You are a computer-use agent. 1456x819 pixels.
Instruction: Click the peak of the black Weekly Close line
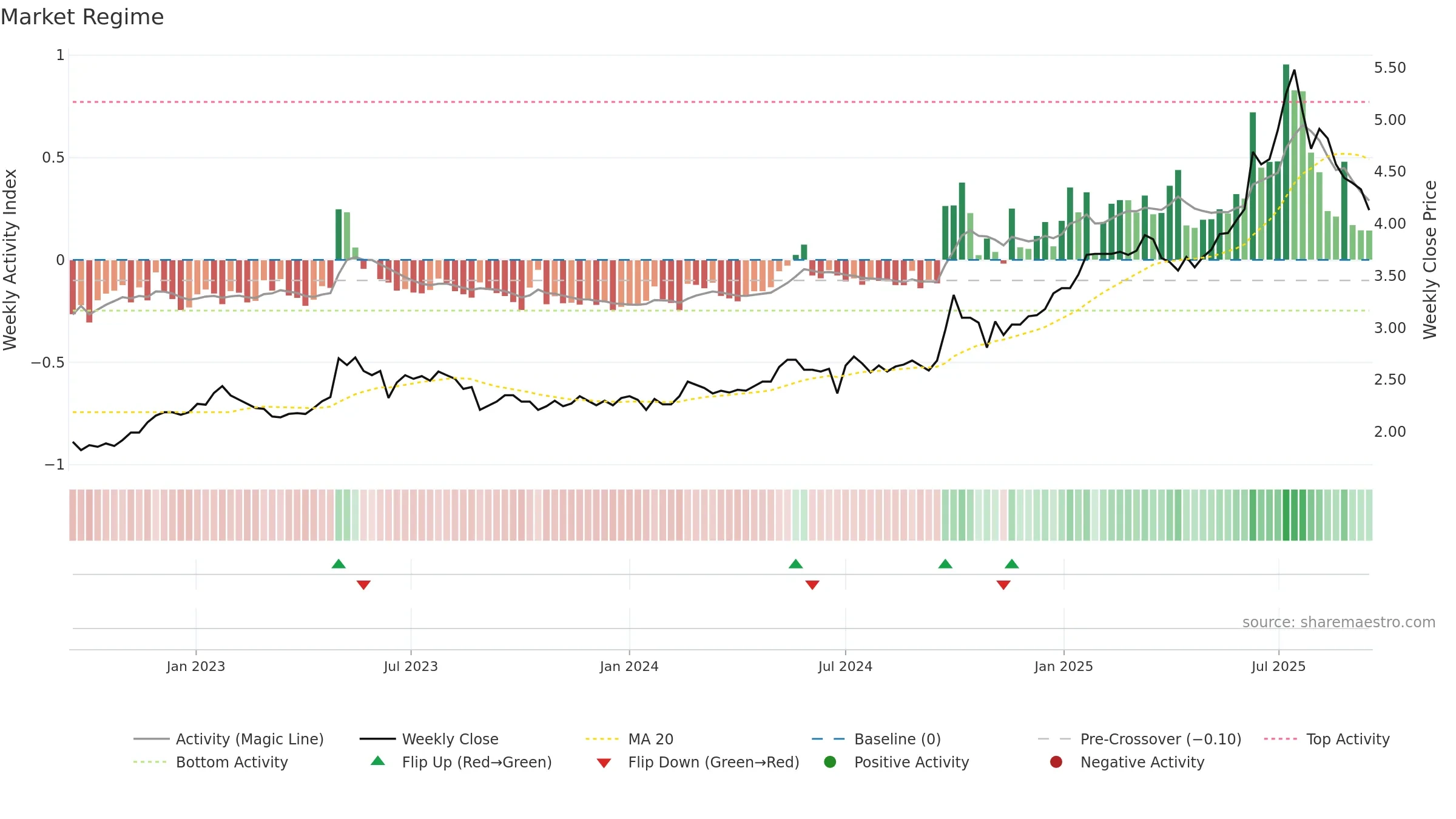(x=1294, y=70)
